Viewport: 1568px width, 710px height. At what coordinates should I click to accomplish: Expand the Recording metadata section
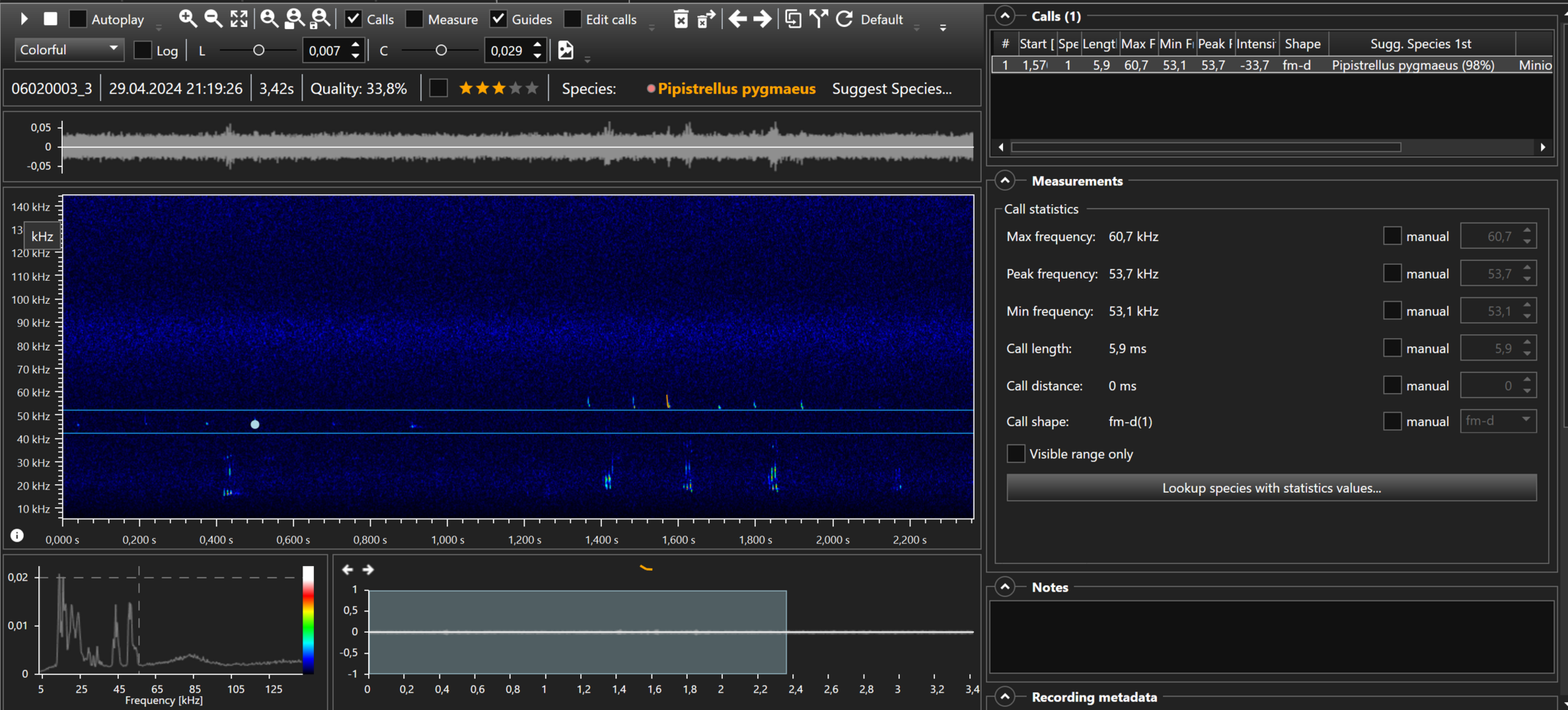pyautogui.click(x=1004, y=697)
